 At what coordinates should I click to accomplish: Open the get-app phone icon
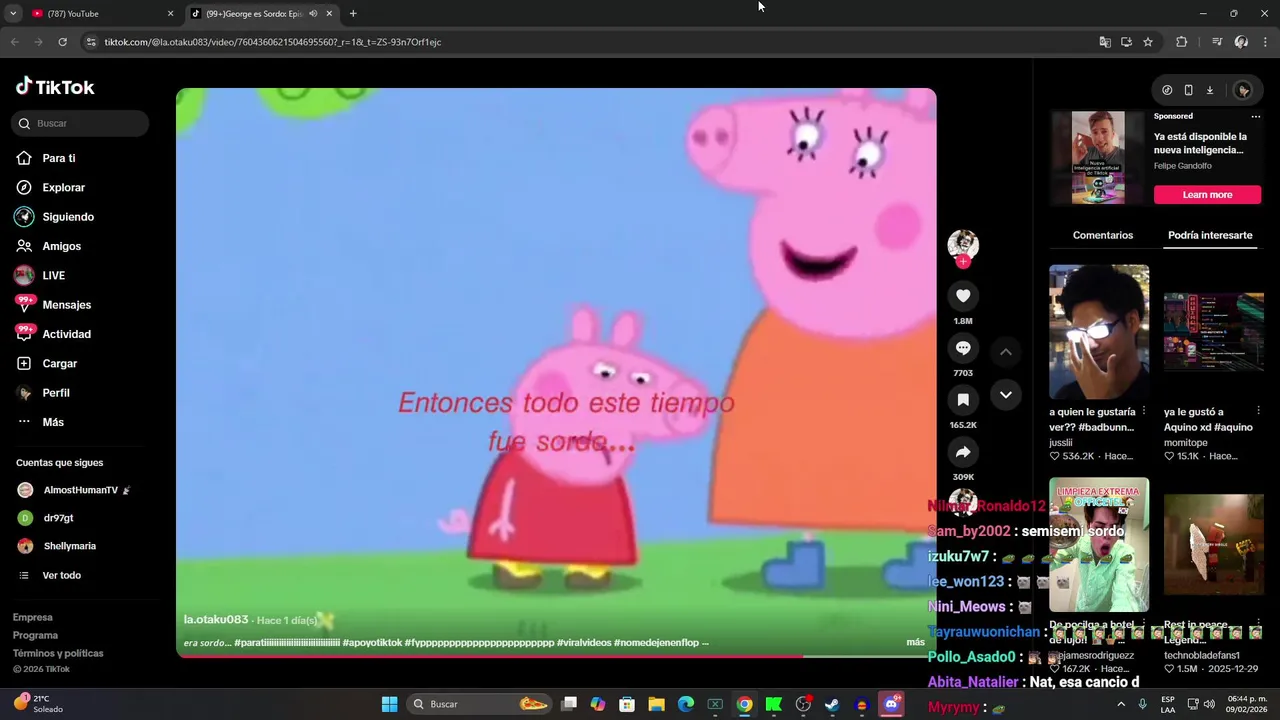(1188, 90)
